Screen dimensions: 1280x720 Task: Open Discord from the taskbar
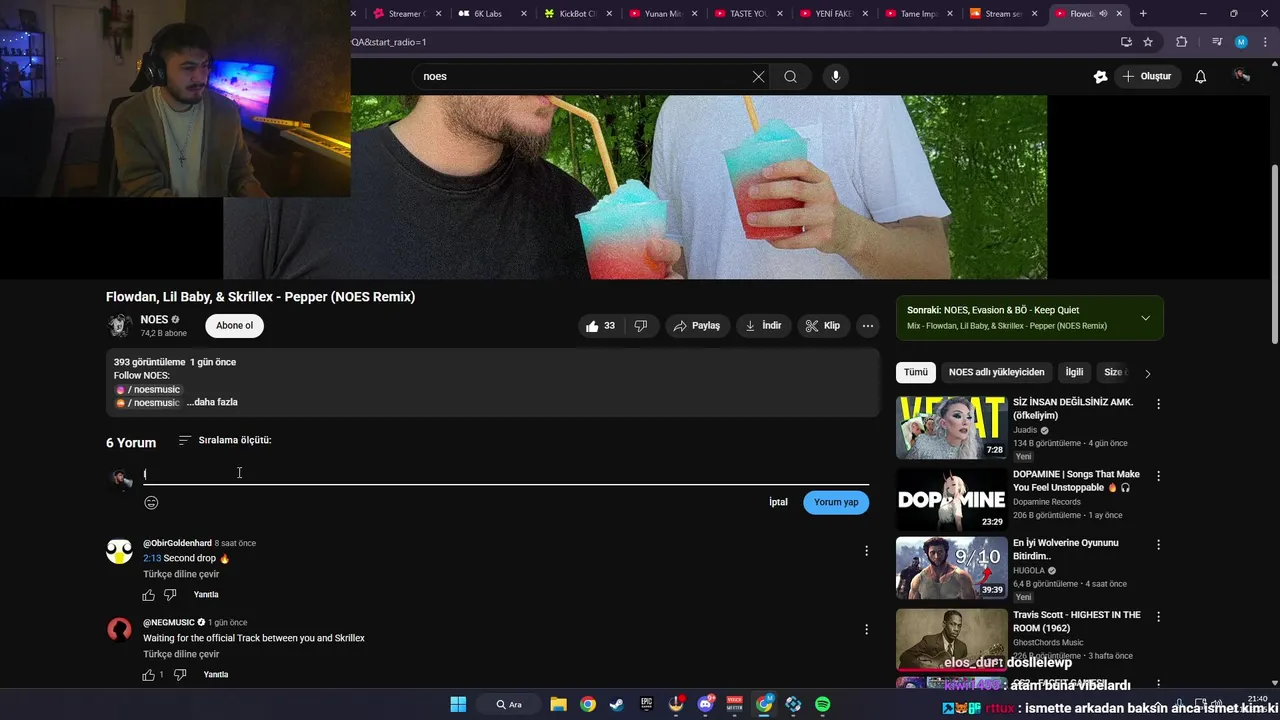click(x=706, y=704)
